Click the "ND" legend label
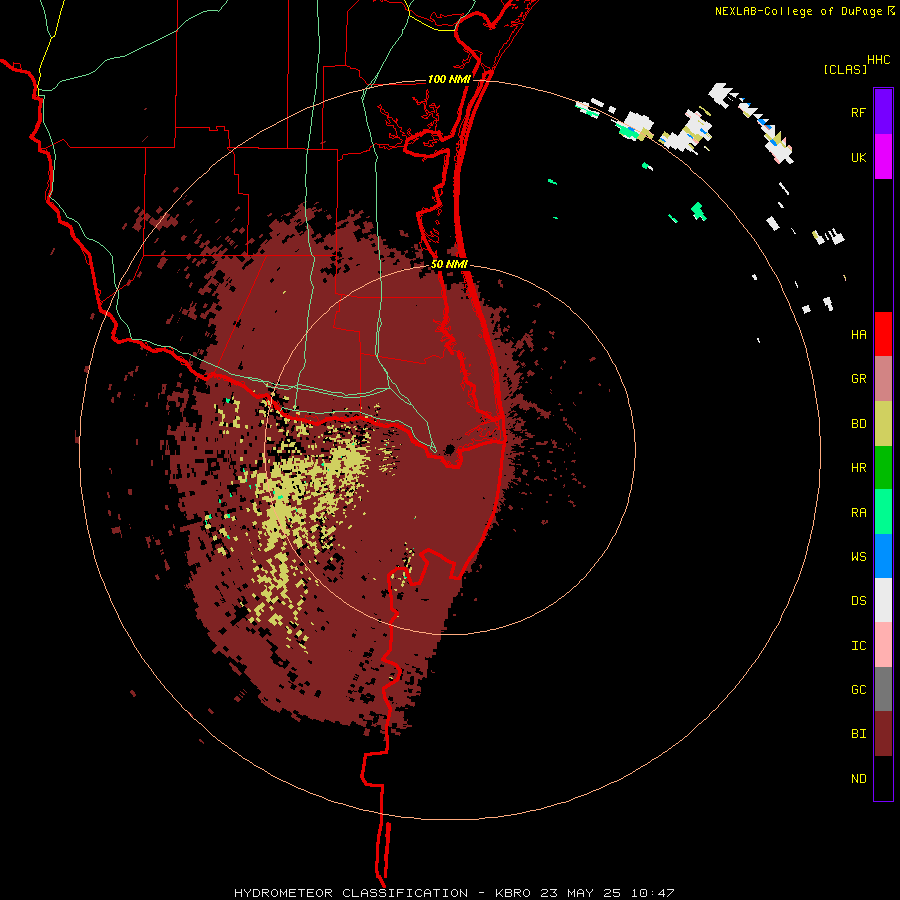The width and height of the screenshot is (900, 900). pos(858,779)
